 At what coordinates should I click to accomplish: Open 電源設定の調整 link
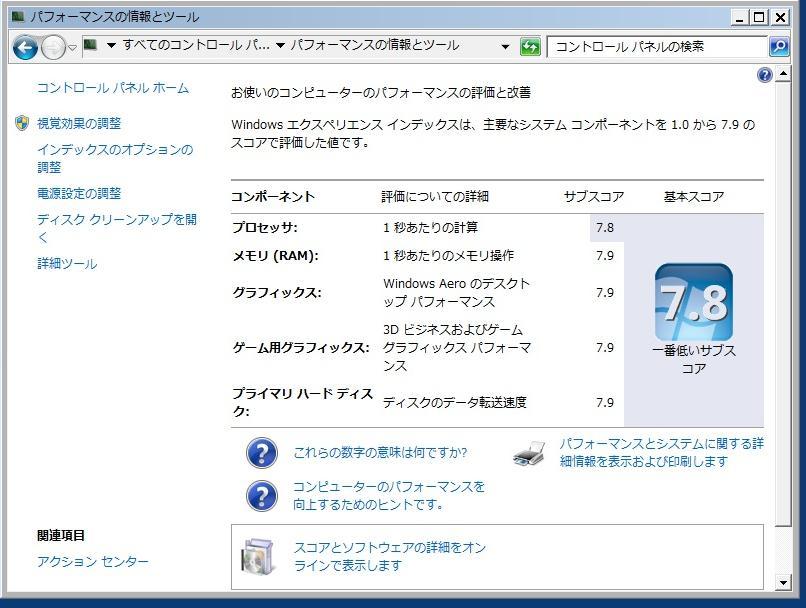click(79, 194)
